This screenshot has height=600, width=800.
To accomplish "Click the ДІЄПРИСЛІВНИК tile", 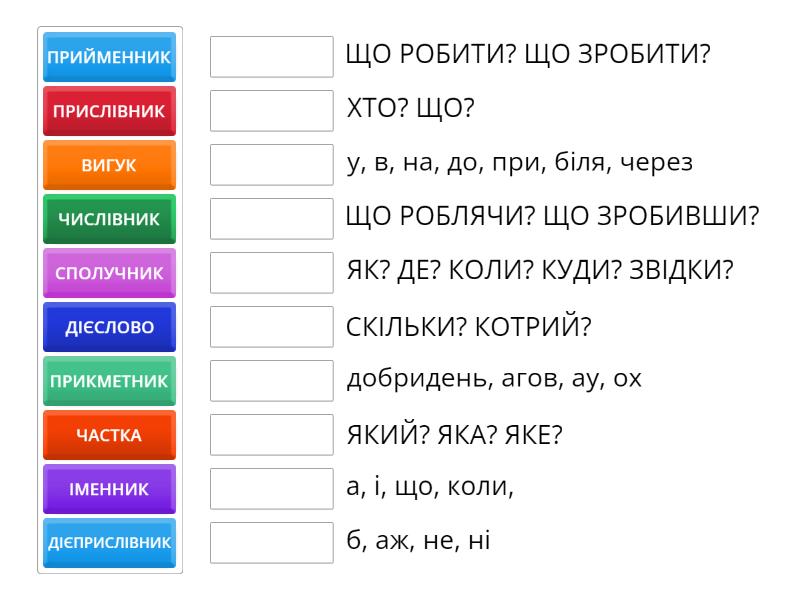I will coord(110,543).
